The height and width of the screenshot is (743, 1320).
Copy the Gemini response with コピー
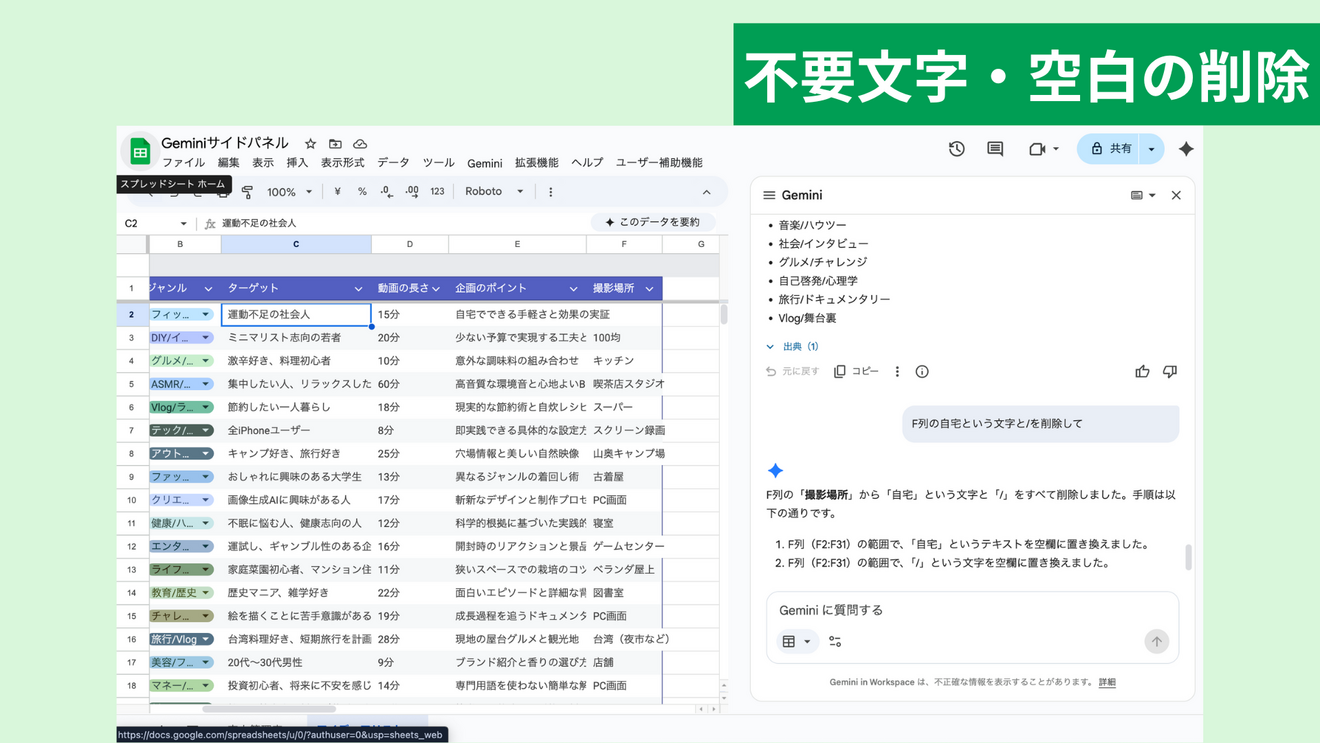coord(856,372)
